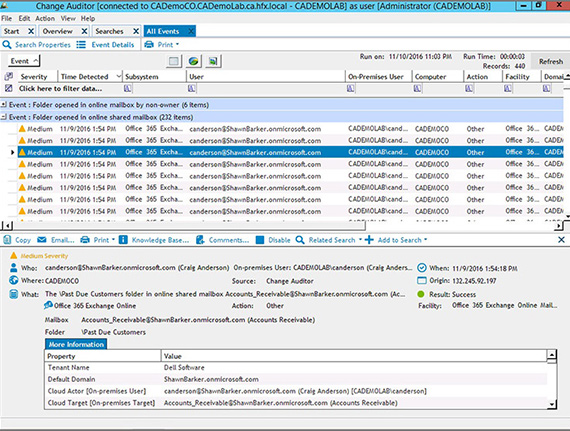
Task: Click the Copy event button
Action: pos(17,240)
